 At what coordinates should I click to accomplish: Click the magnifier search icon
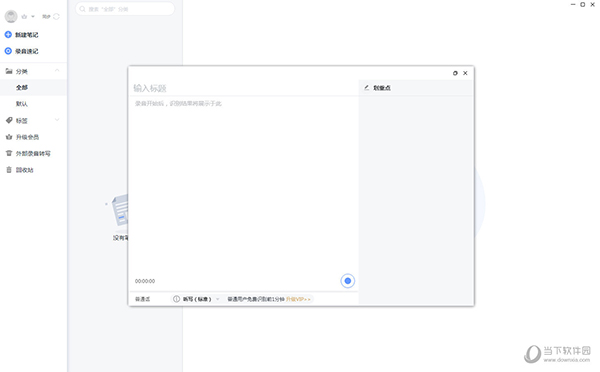pyautogui.click(x=82, y=9)
